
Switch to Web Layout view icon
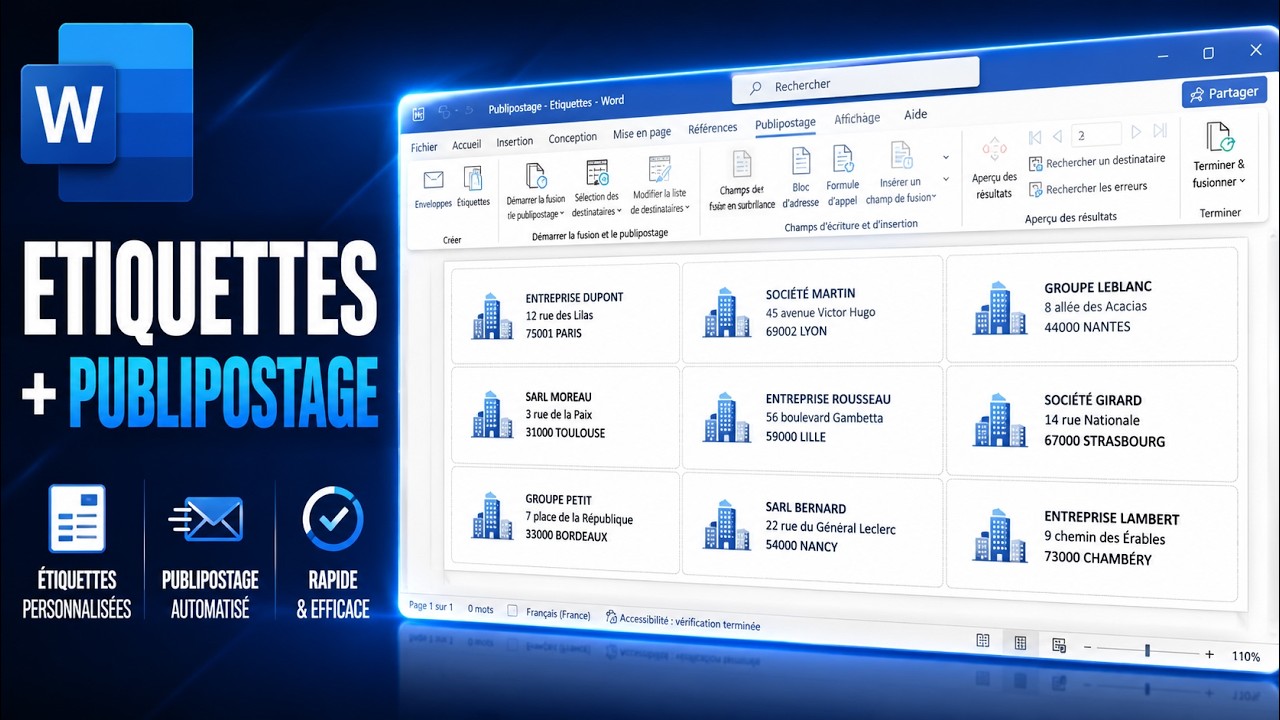coord(1059,646)
